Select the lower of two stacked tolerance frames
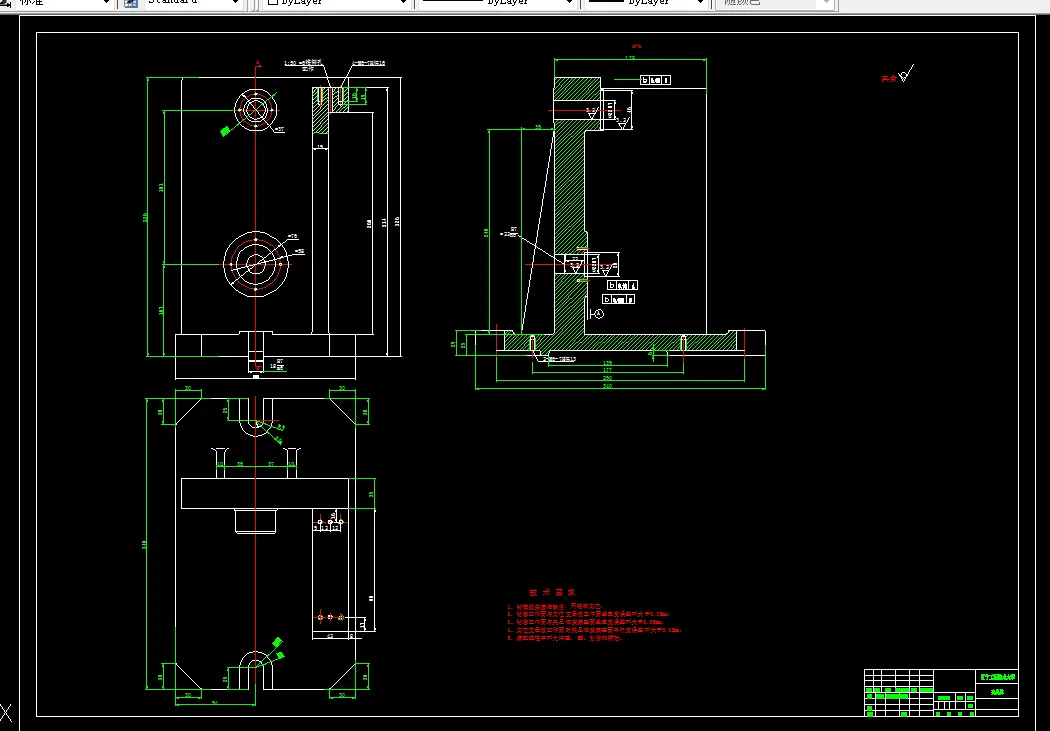The width and height of the screenshot is (1050, 731). click(x=619, y=299)
